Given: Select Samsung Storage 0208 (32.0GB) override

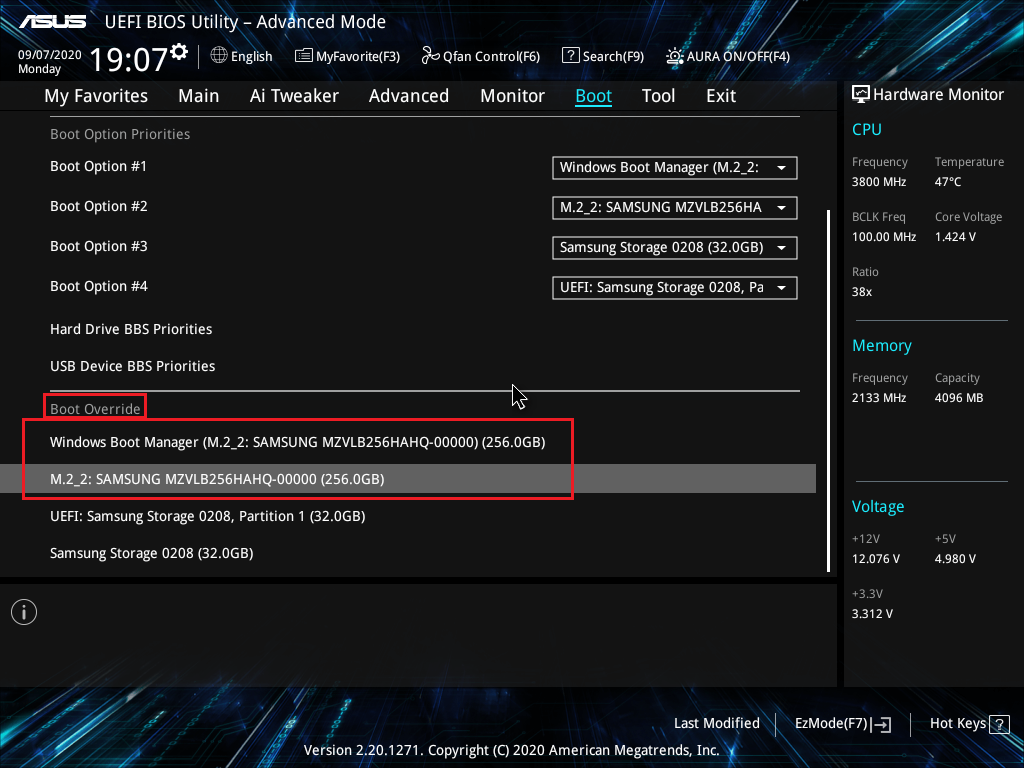Looking at the screenshot, I should [x=152, y=553].
